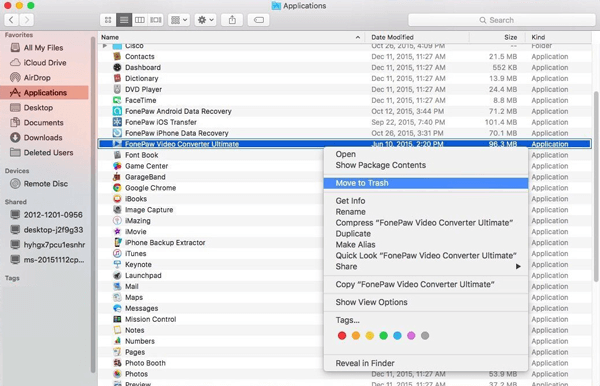Image resolution: width=600 pixels, height=386 pixels.
Task: Choose Show Package Contents
Action: coord(426,165)
